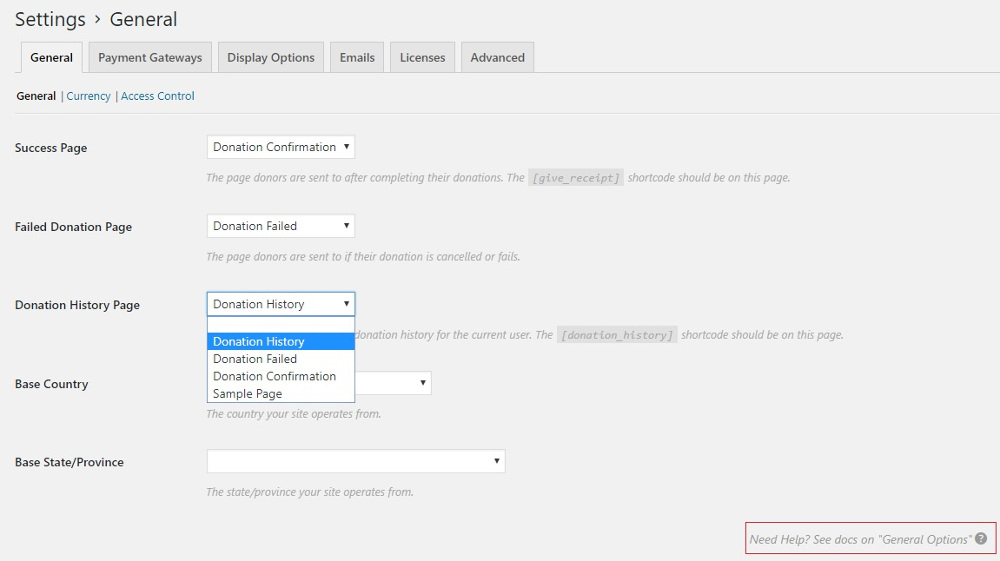Click the help question mark icon
The width and height of the screenshot is (1000, 561).
(x=981, y=539)
